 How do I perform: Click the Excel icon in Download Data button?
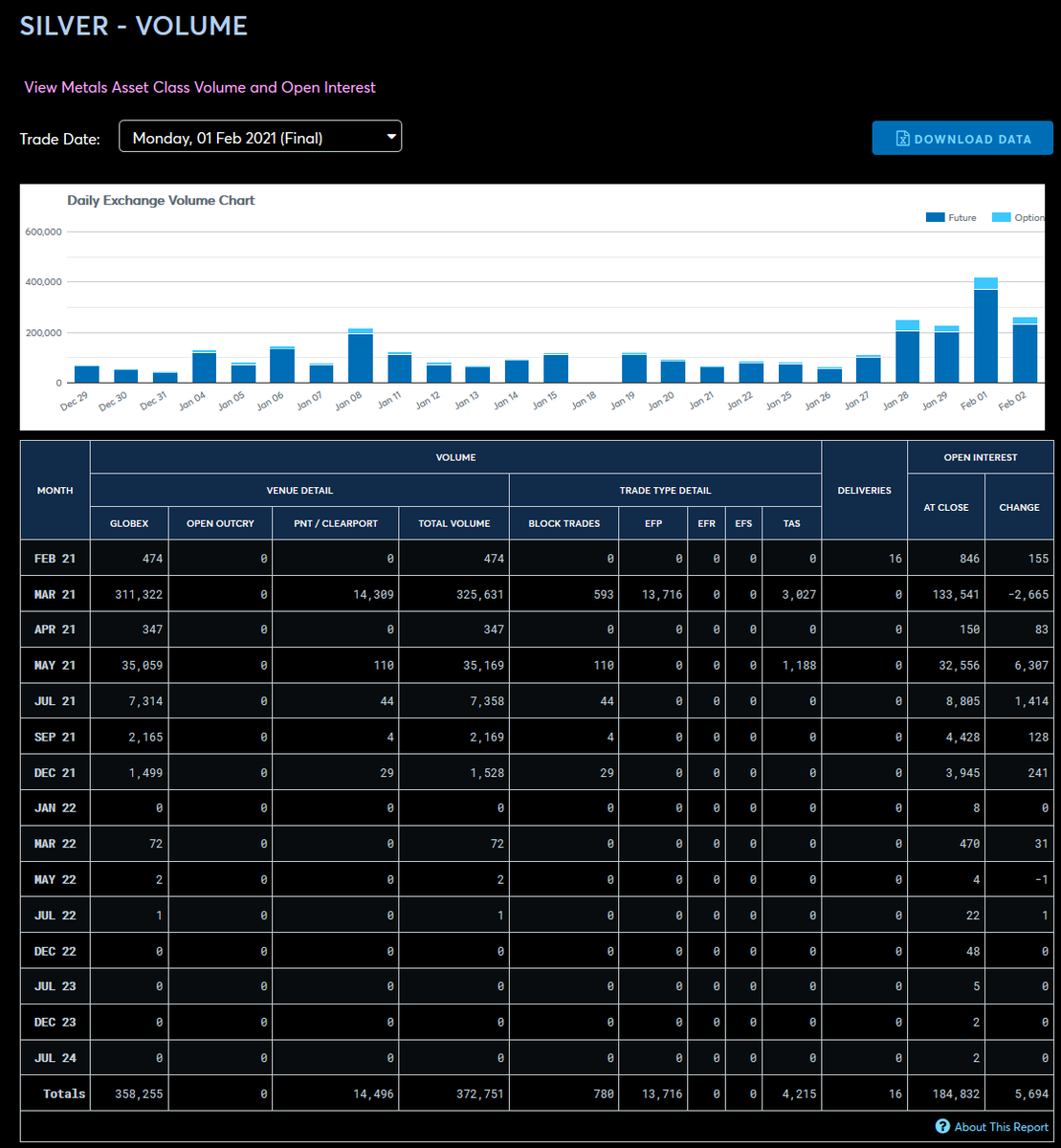point(901,139)
